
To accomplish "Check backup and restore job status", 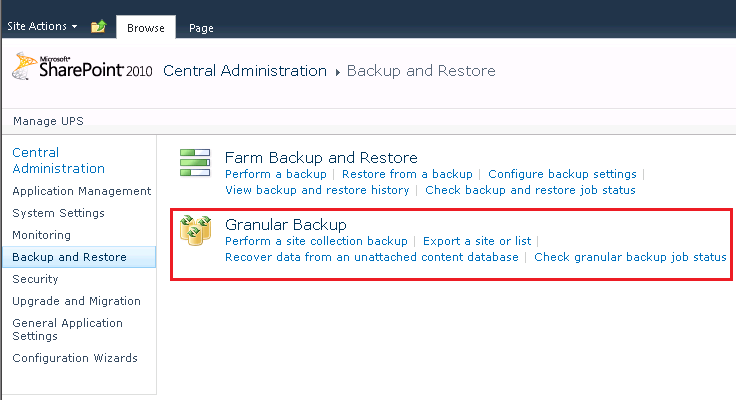I will 530,190.
